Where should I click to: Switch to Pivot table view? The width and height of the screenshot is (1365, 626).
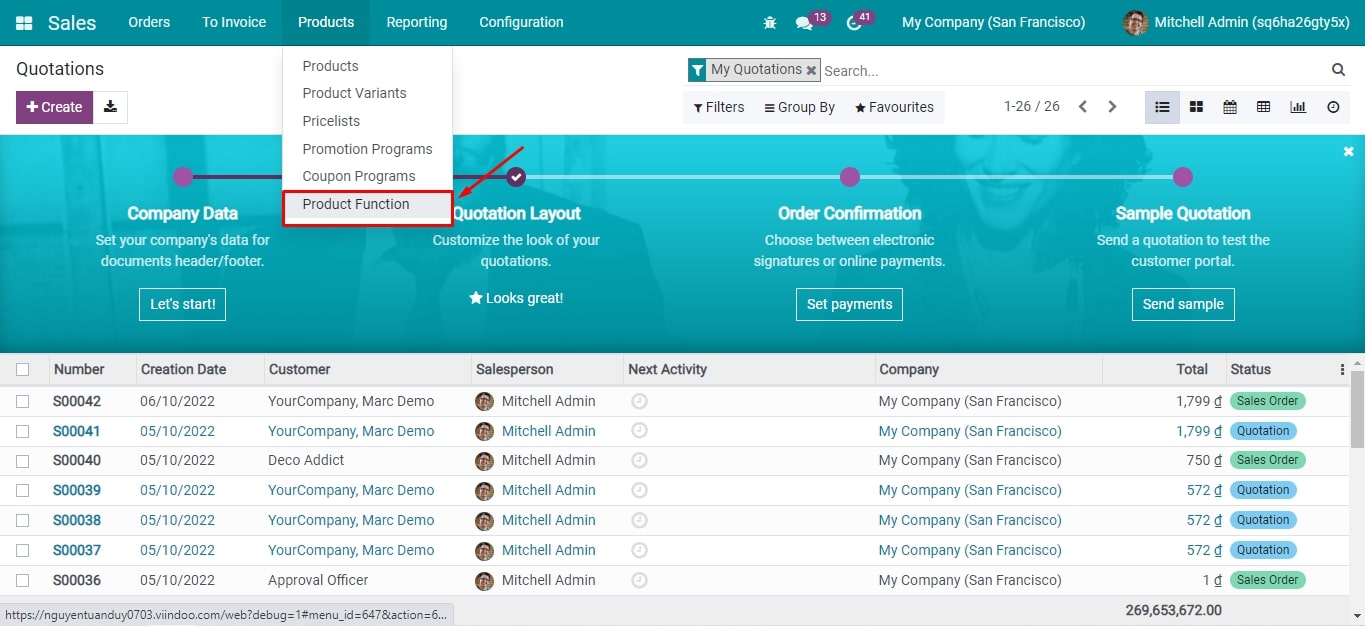[1264, 107]
